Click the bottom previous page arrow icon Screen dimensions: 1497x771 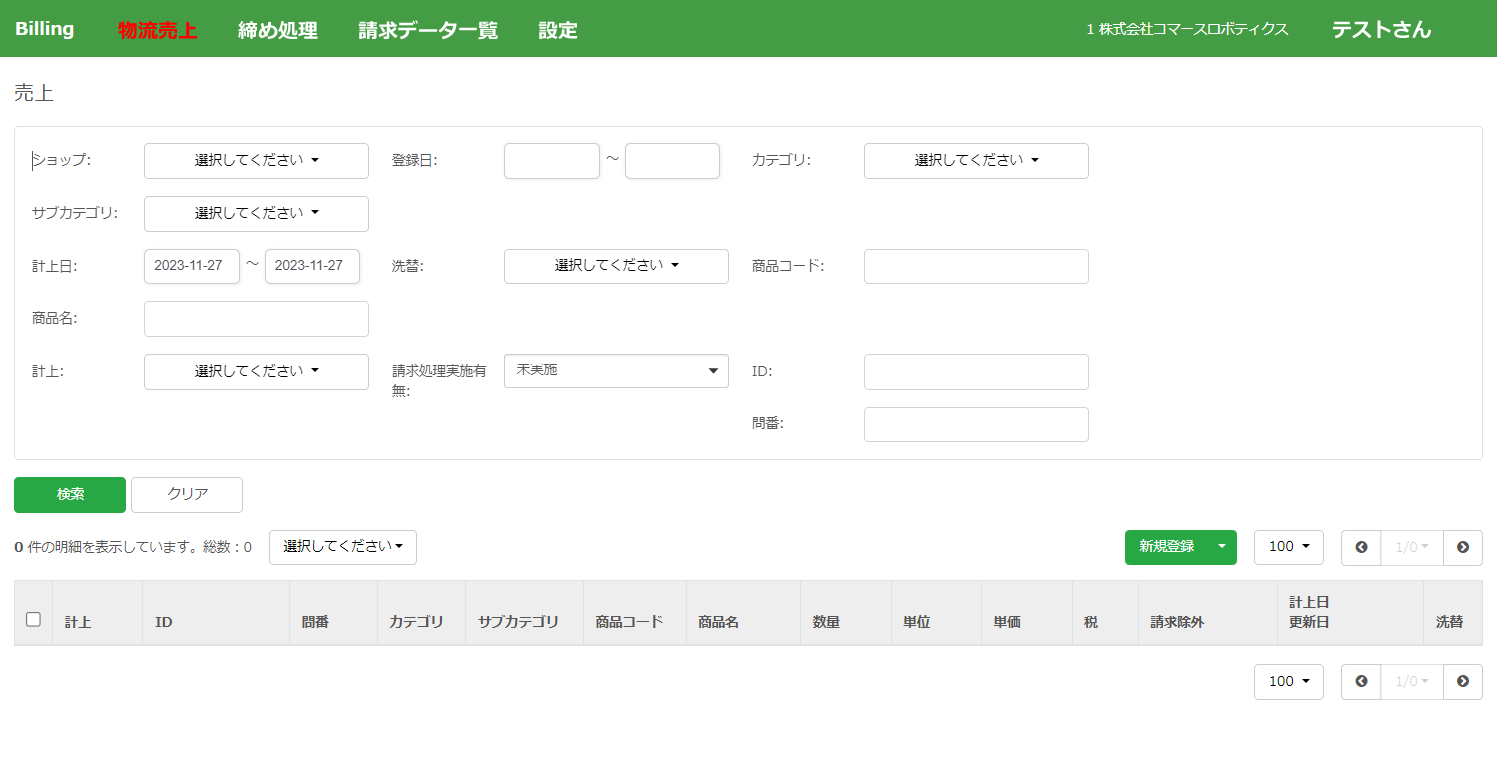coord(1361,681)
